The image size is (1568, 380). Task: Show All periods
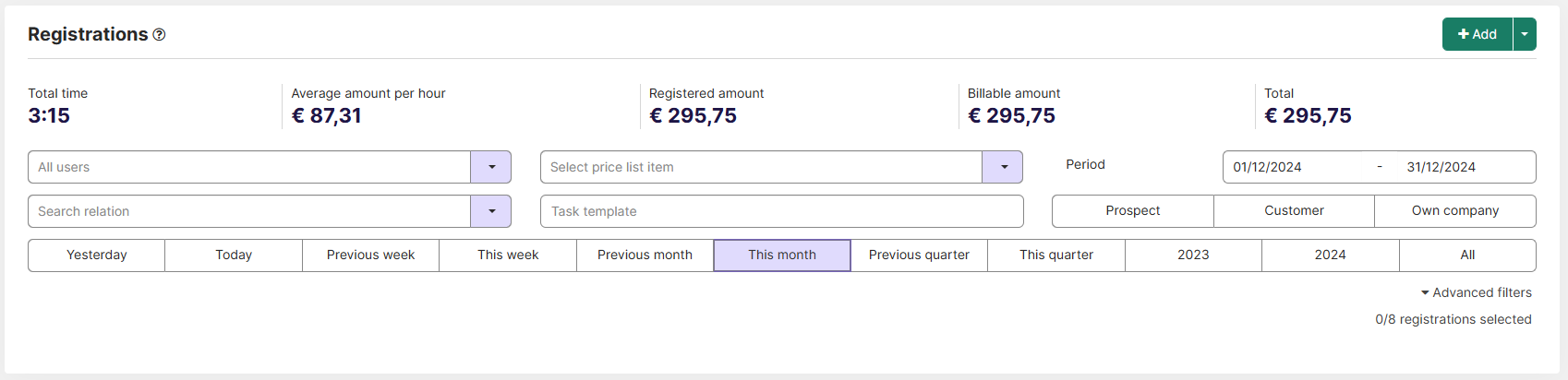point(1467,255)
